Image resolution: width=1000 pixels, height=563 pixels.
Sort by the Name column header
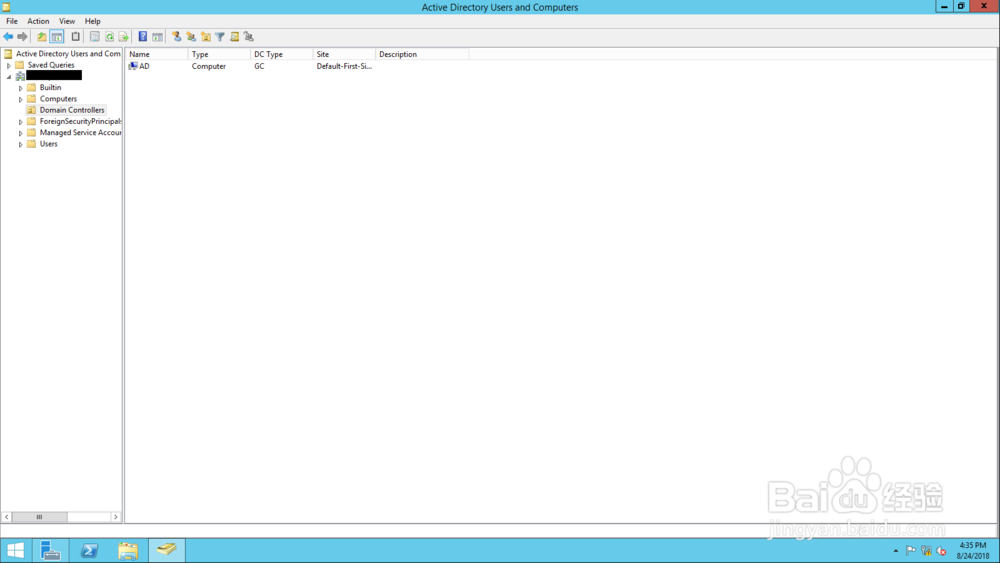(x=157, y=54)
